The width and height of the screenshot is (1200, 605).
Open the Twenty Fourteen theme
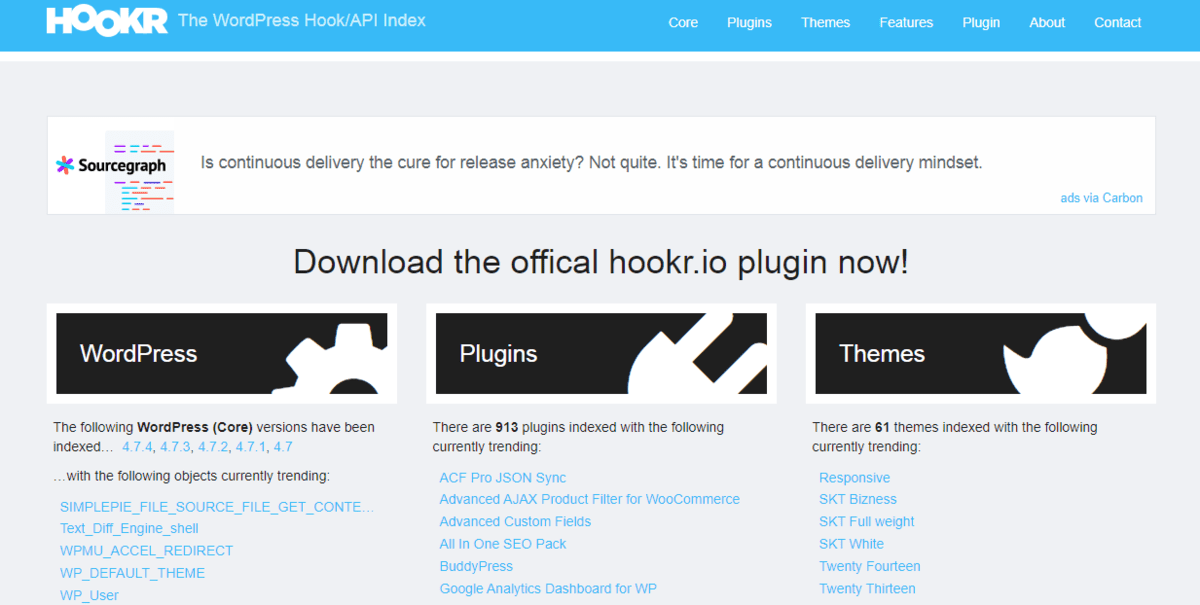pos(870,566)
